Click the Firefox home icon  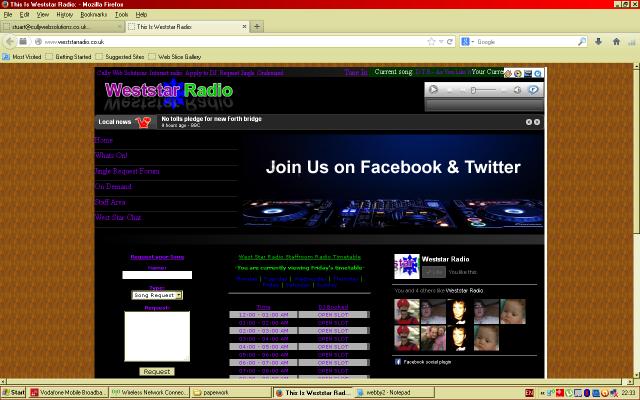(x=615, y=42)
